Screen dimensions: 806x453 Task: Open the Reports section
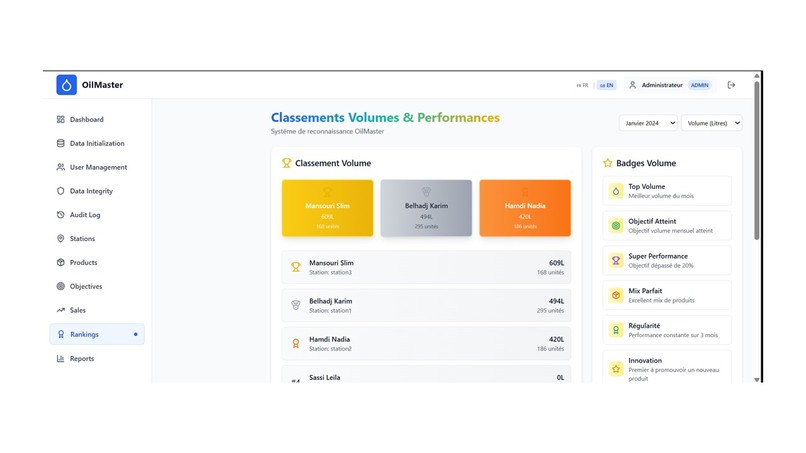[x=97, y=358]
